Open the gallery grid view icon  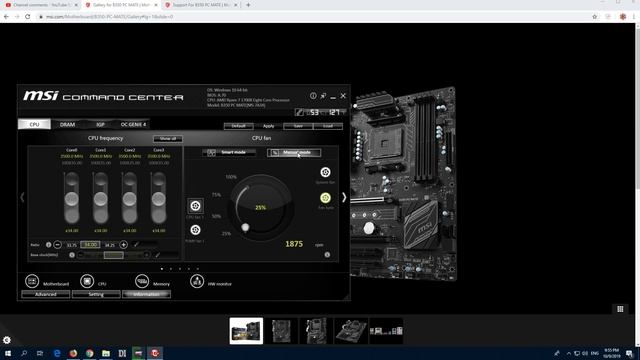point(620,309)
